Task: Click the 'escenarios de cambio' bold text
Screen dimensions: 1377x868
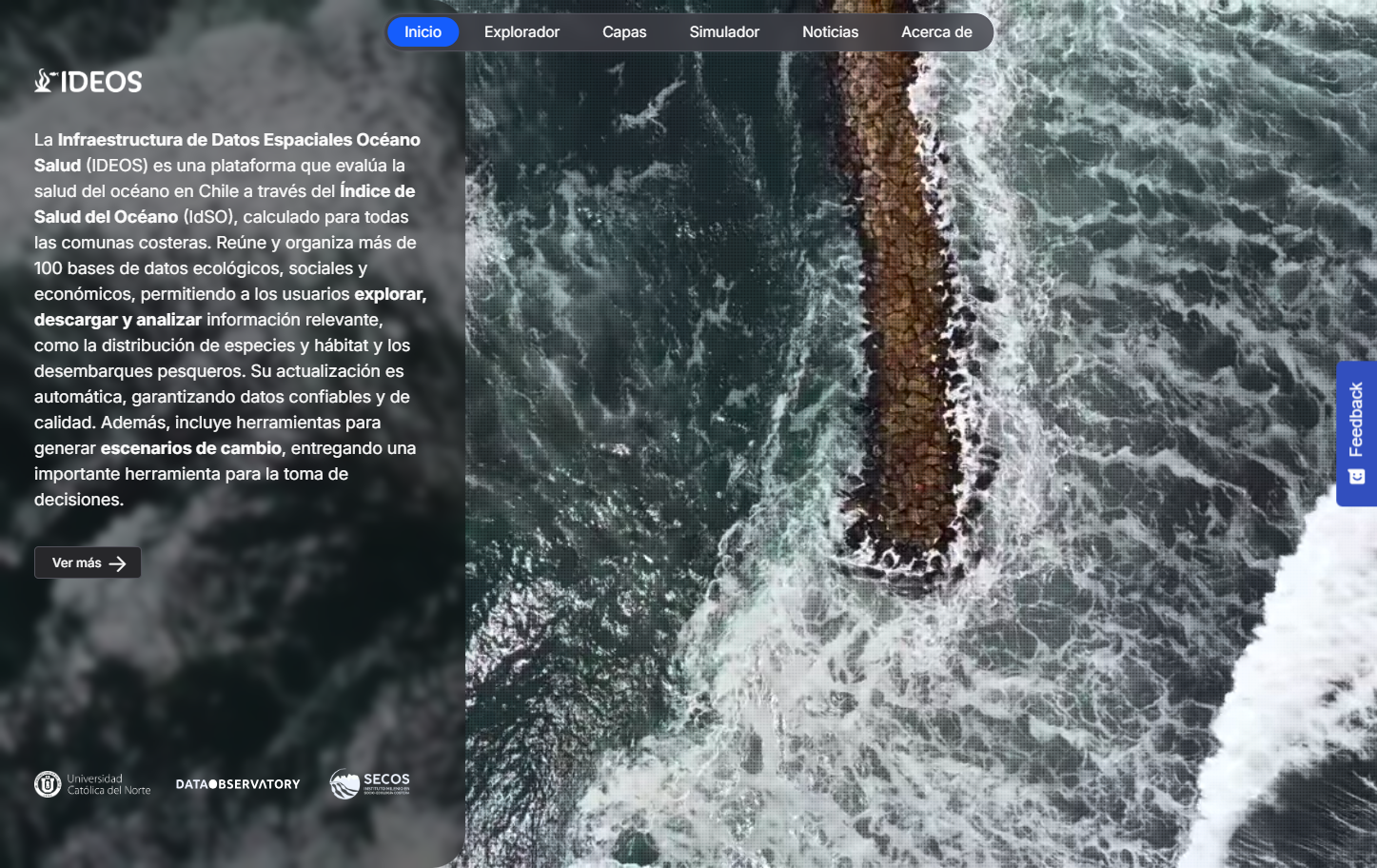Action: [191, 448]
